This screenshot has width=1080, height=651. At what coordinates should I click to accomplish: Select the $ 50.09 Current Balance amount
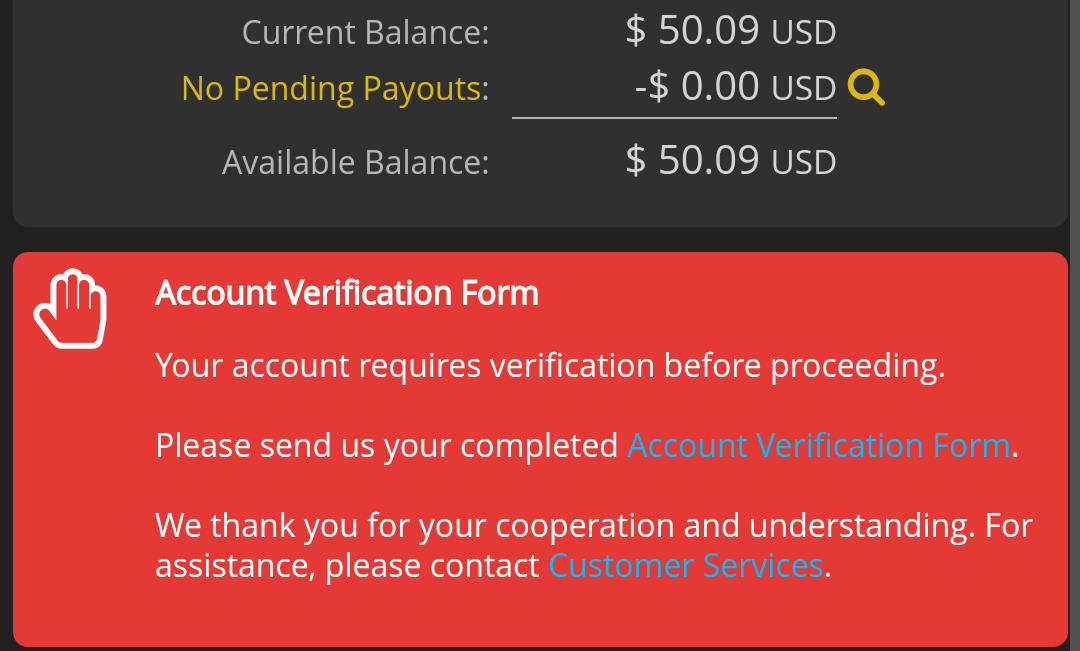pyautogui.click(x=692, y=30)
